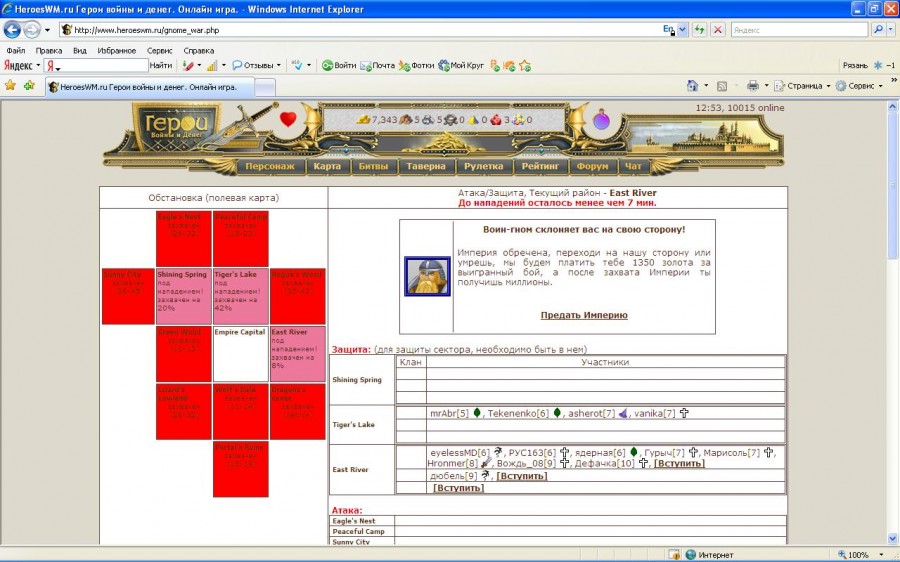Open the 100% zoom level dropdown
The height and width of the screenshot is (562, 900).
[x=881, y=555]
